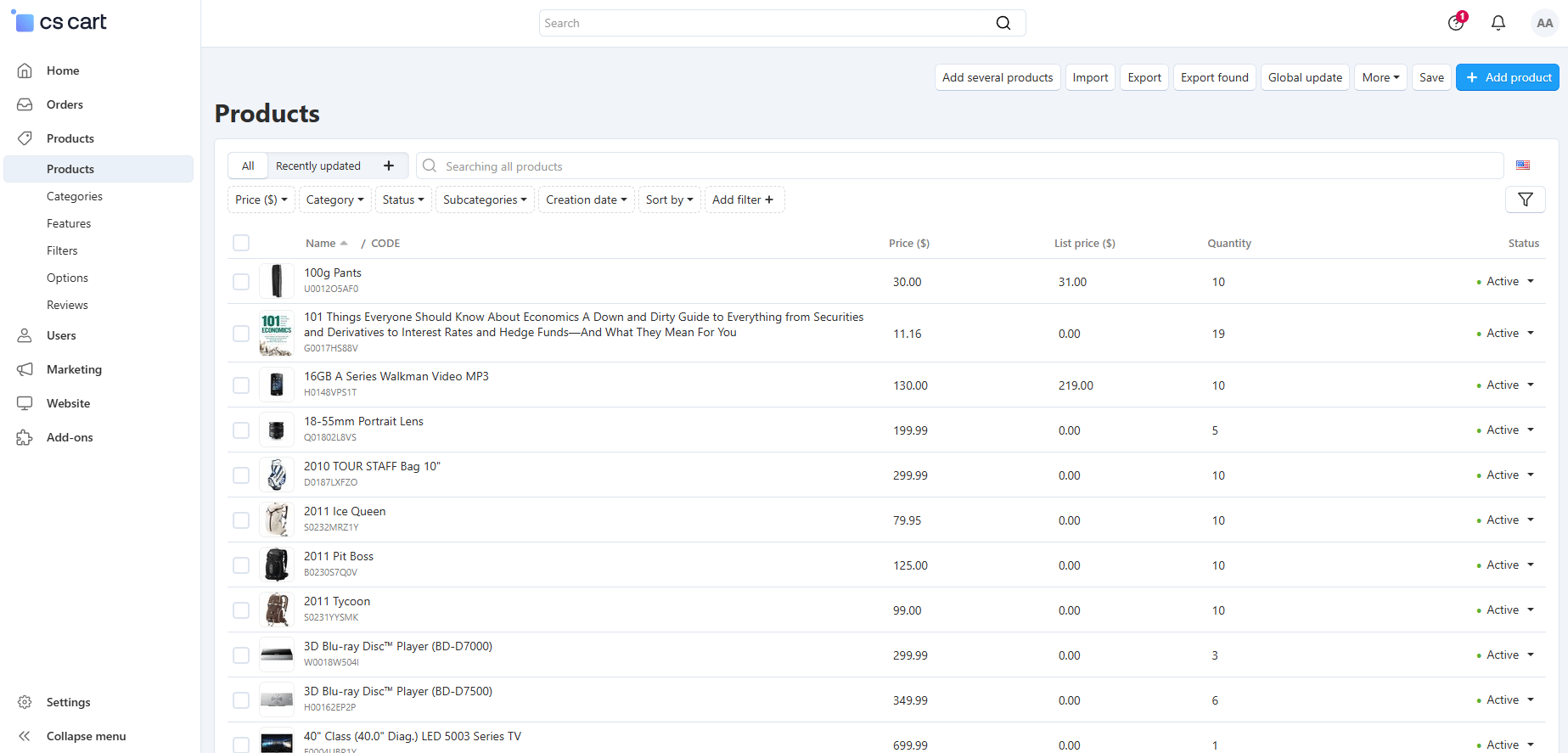
Task: Switch to the Recently updated tab
Action: point(318,166)
